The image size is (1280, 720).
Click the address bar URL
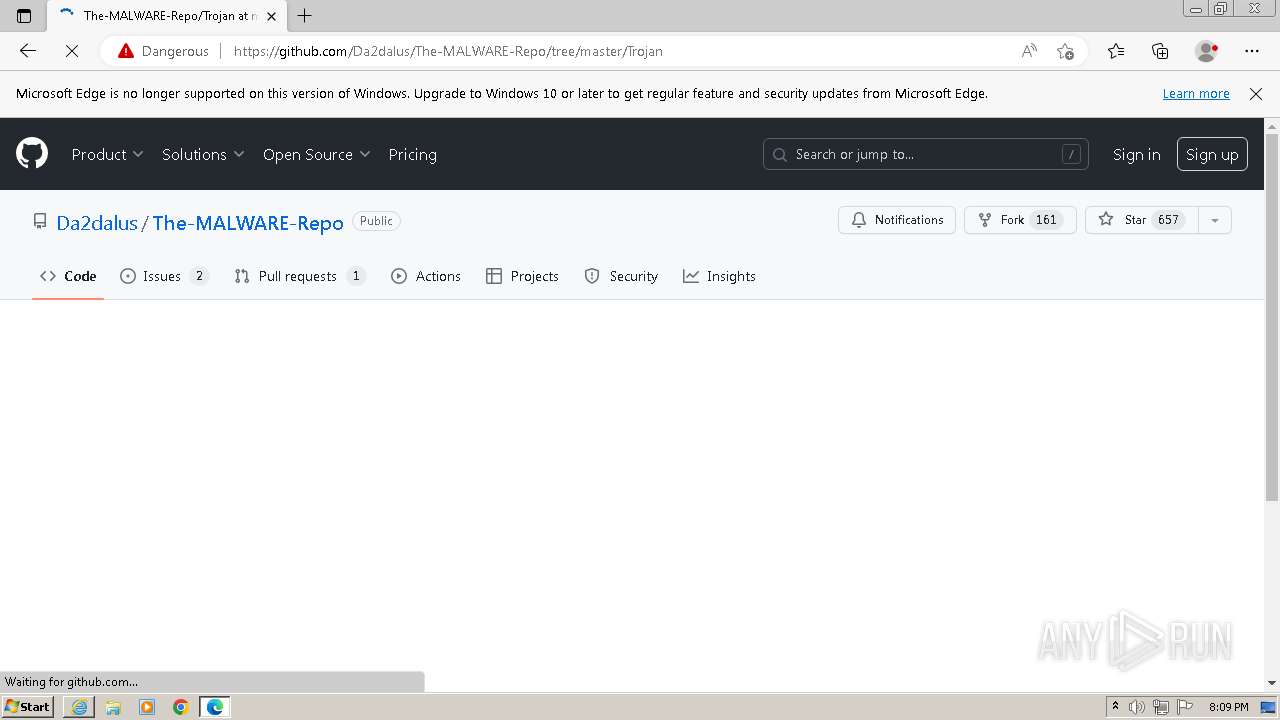coord(448,51)
